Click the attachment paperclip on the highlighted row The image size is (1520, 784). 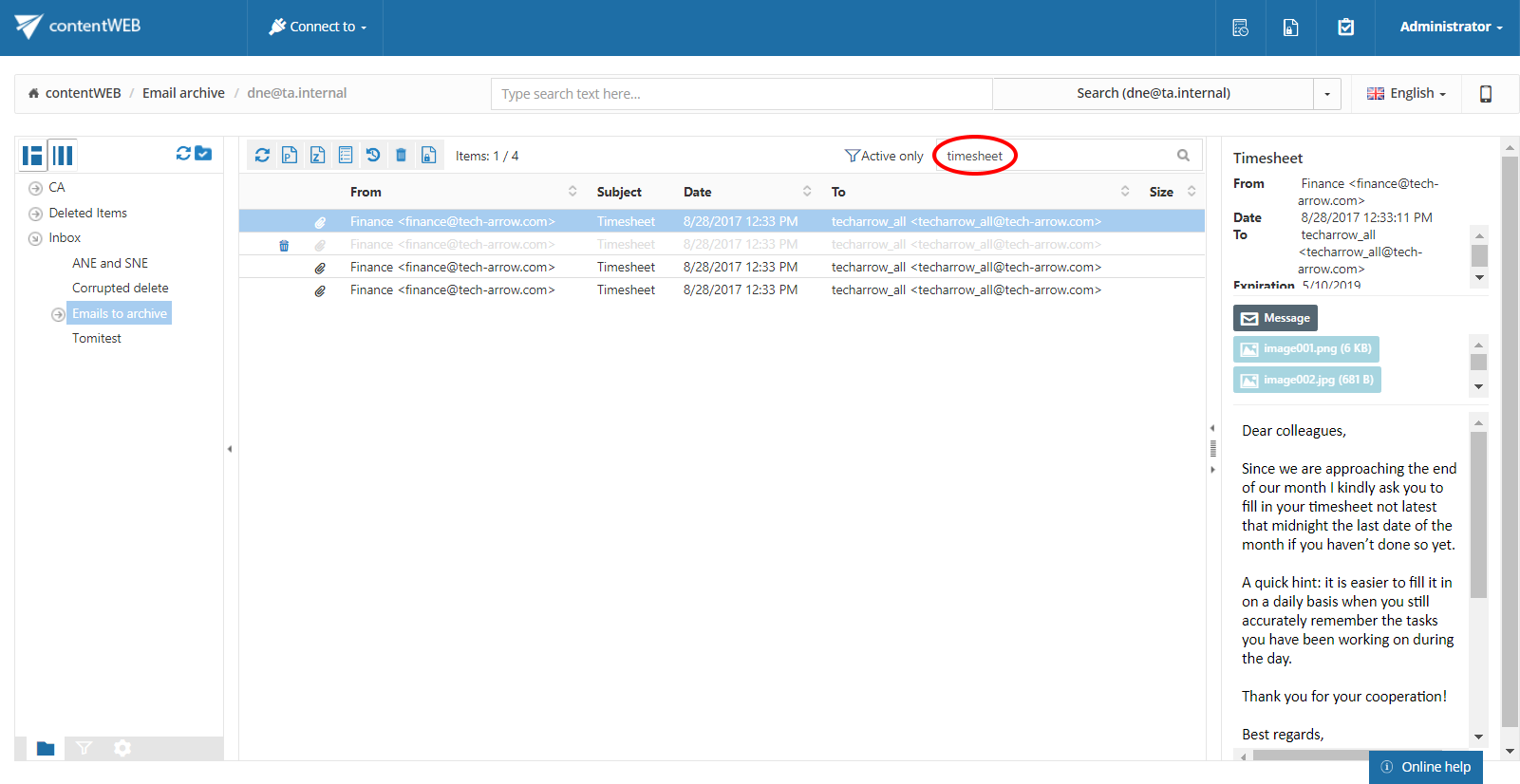tap(320, 222)
